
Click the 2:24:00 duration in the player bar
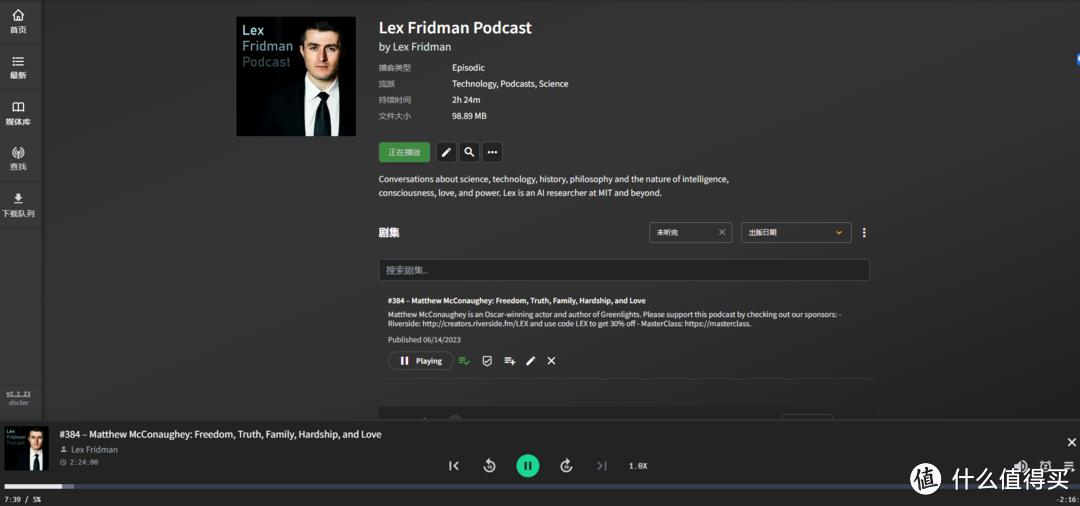pos(83,463)
